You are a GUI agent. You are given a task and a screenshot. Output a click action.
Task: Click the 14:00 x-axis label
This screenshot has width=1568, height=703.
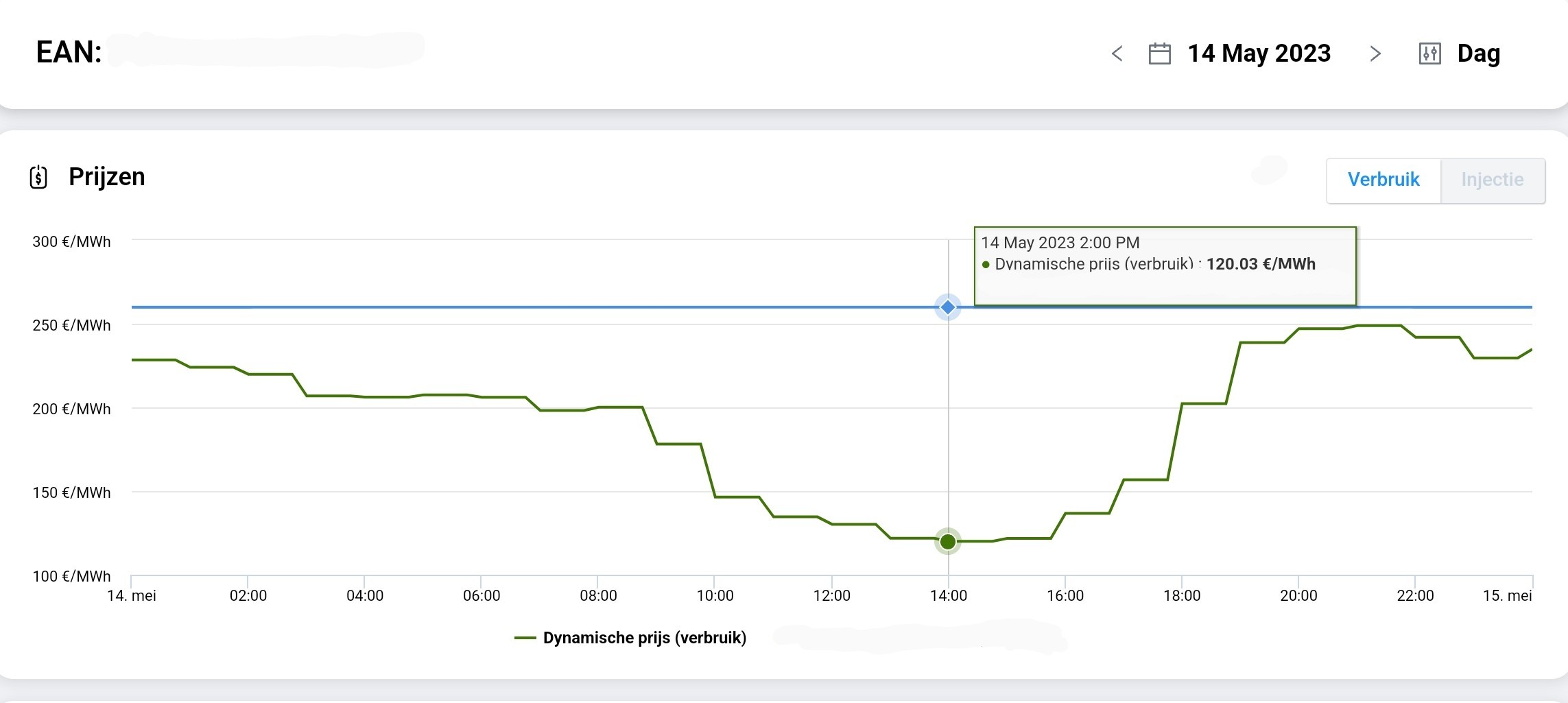[948, 595]
